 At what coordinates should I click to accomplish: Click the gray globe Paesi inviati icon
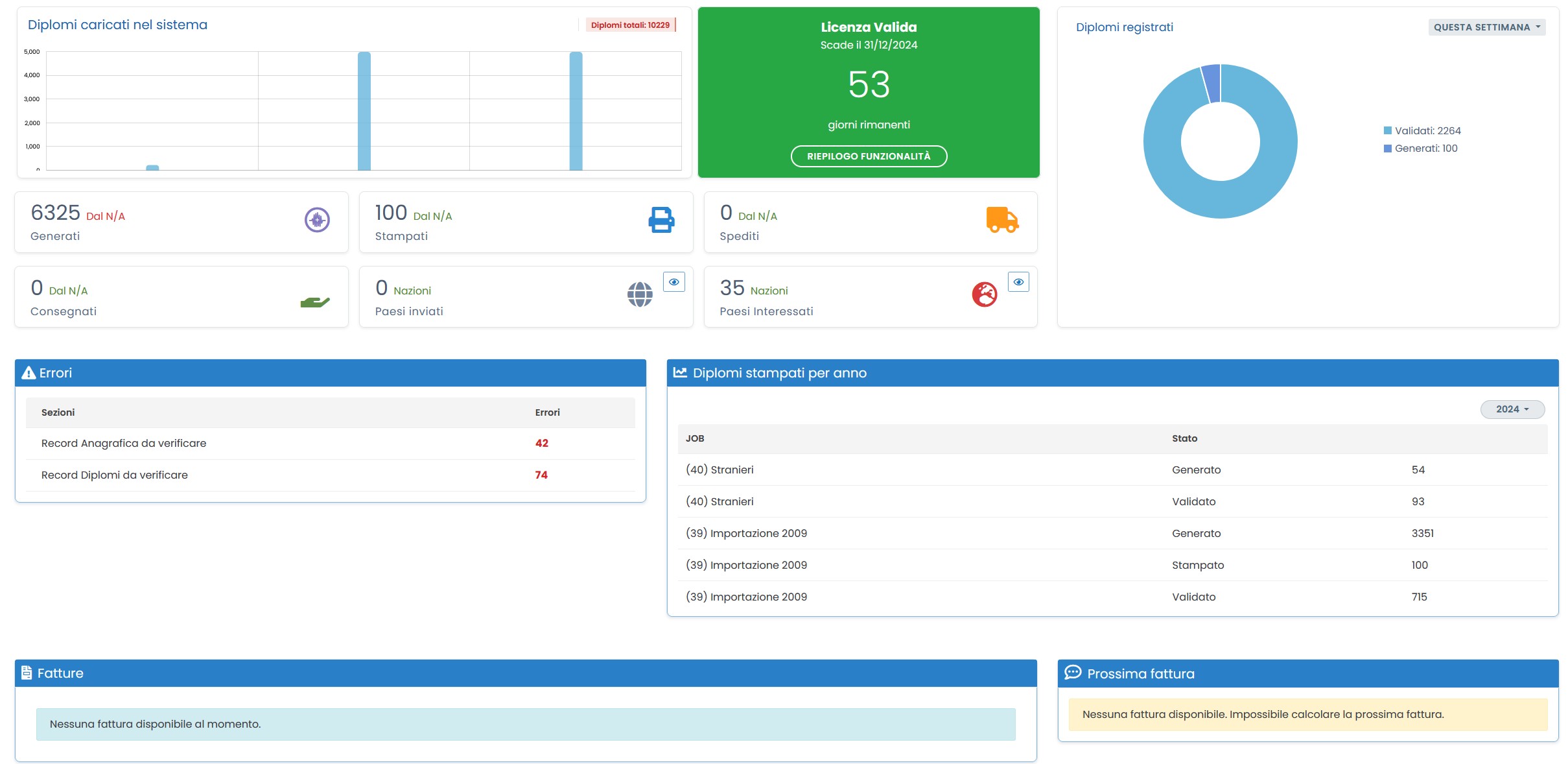640,294
